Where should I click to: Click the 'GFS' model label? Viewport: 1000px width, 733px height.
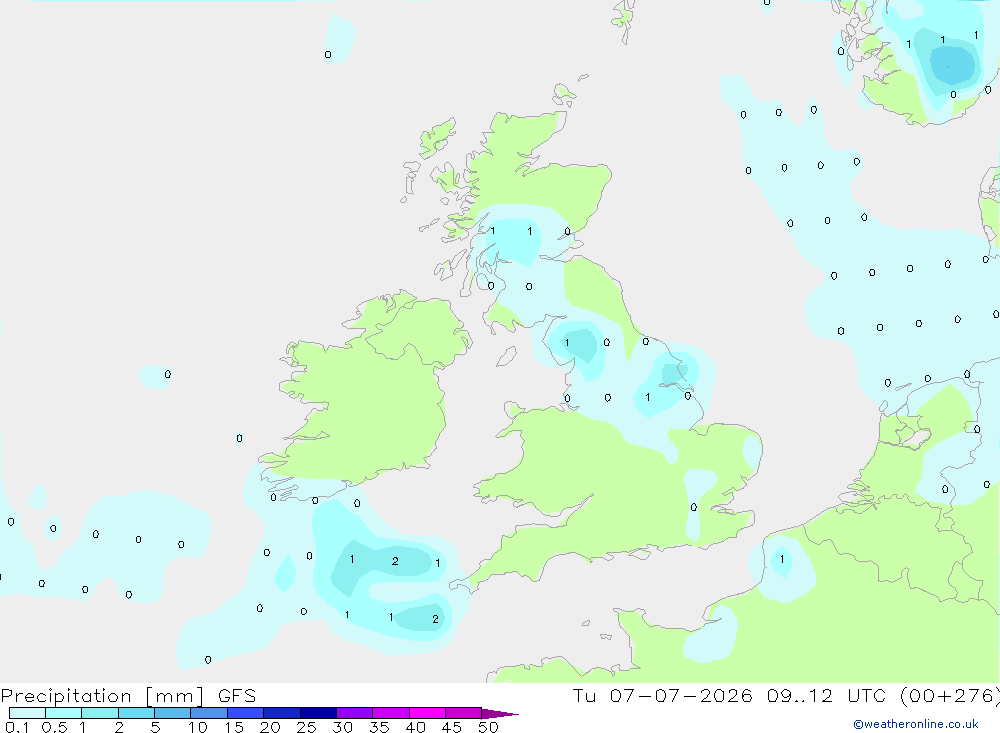click(x=237, y=696)
